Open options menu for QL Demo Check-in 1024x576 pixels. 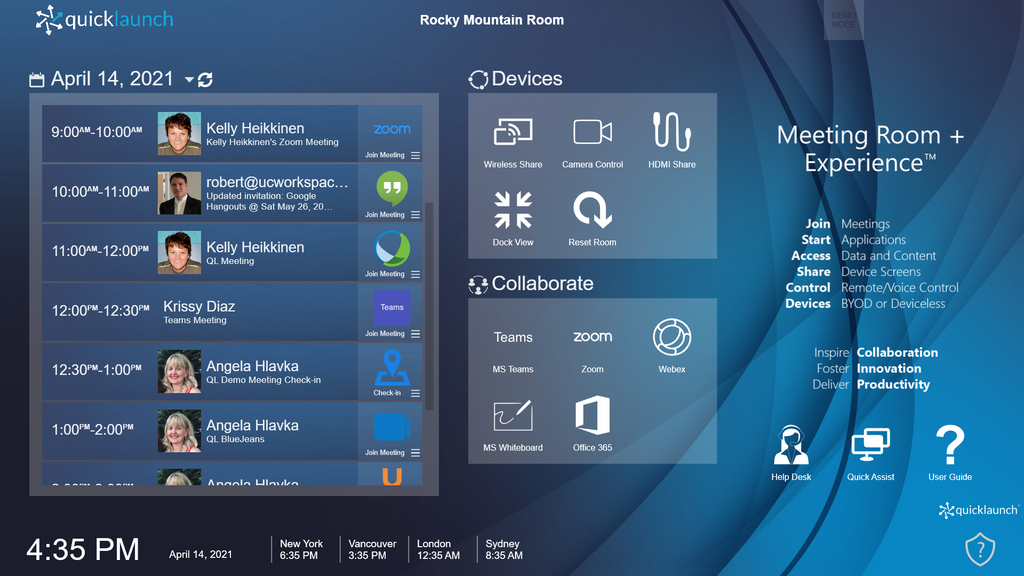[x=415, y=393]
